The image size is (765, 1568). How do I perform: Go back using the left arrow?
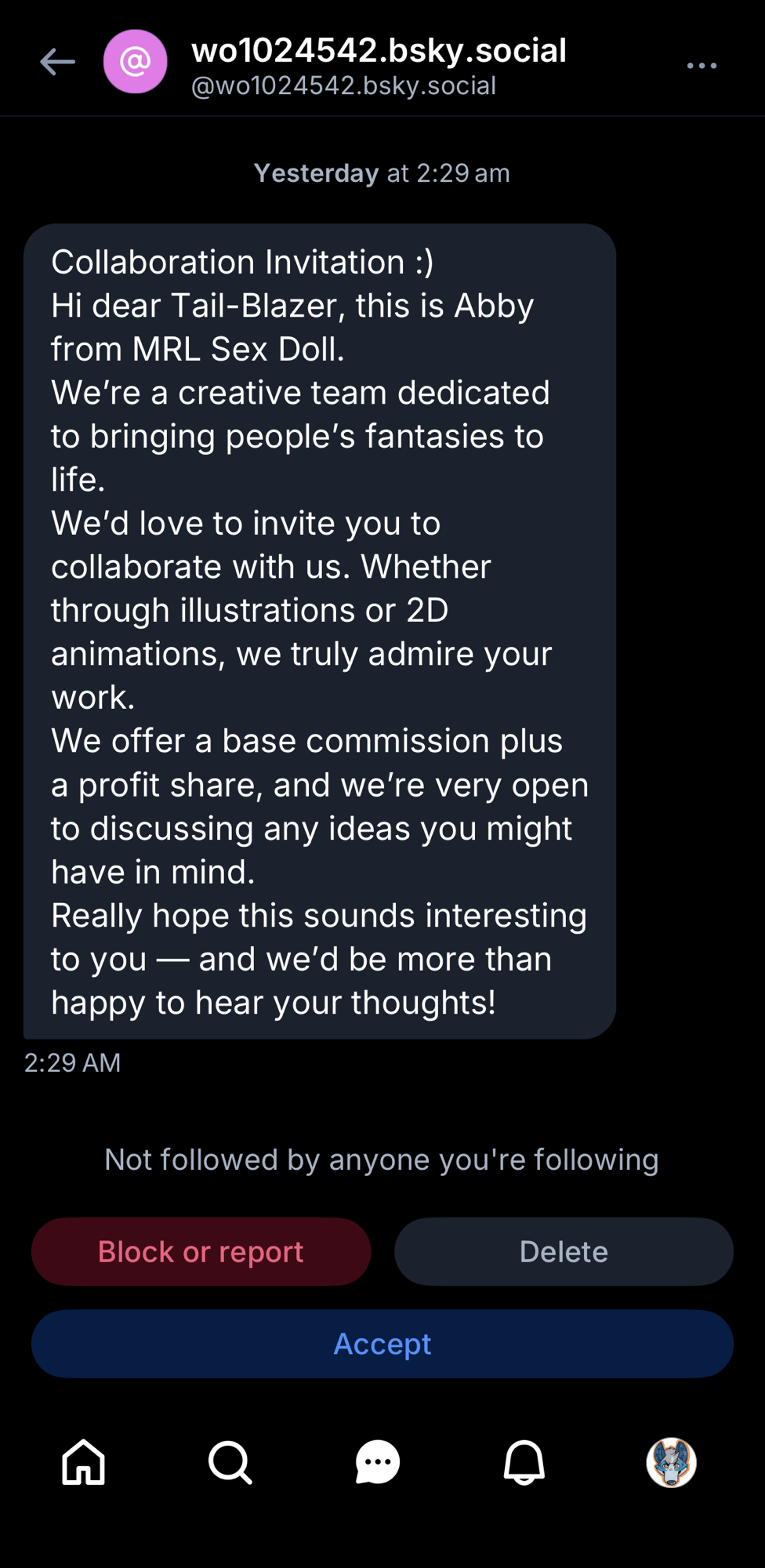pos(57,62)
